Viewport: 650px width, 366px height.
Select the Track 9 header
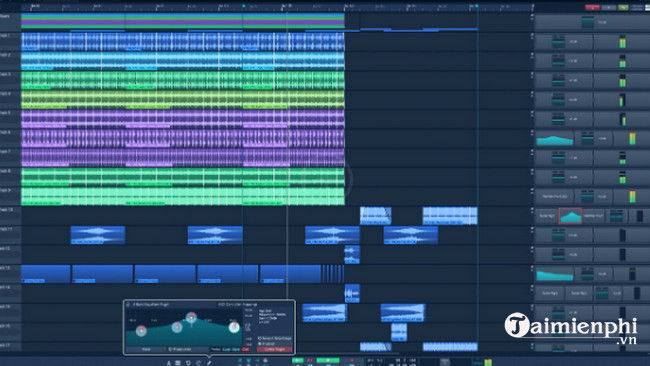pos(10,196)
